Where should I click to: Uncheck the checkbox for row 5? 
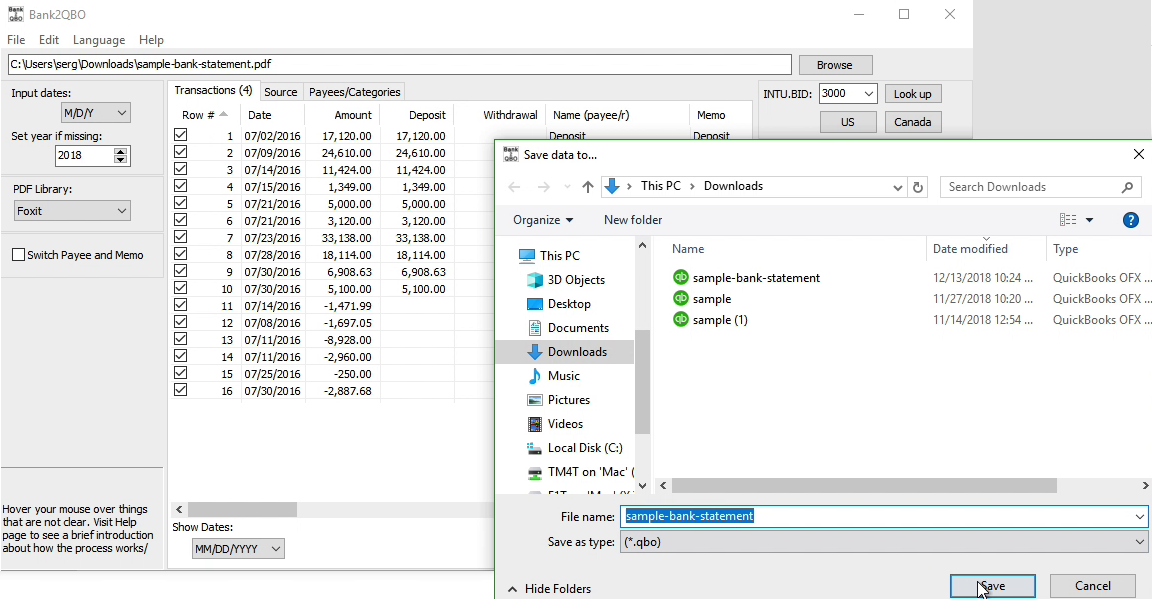(x=180, y=203)
